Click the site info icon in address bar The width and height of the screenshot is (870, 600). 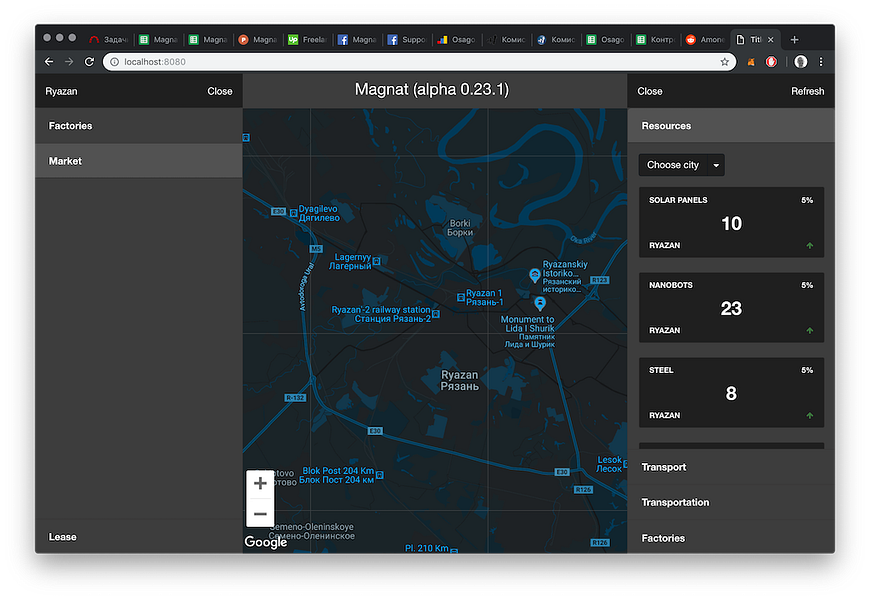114,62
